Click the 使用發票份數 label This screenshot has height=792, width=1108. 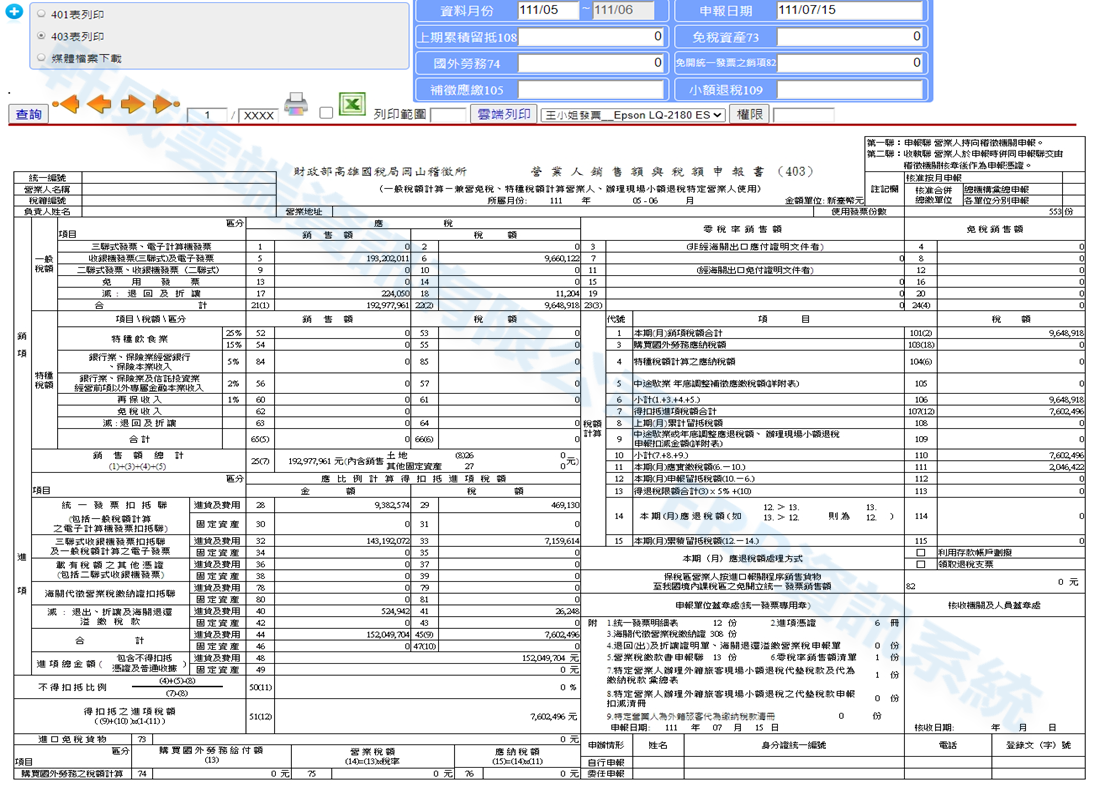[859, 211]
